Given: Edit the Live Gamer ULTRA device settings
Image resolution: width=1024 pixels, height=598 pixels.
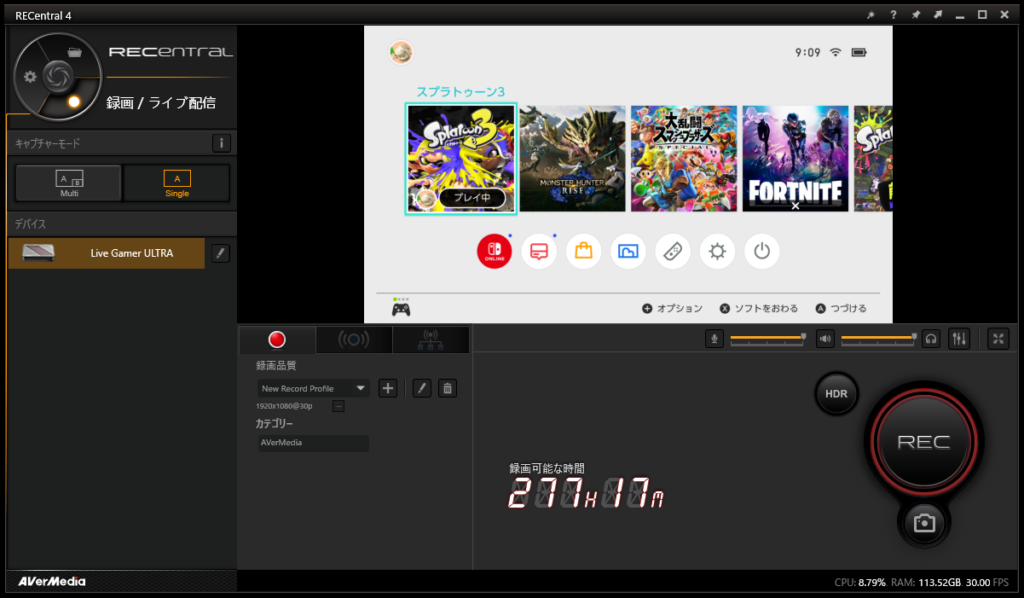Looking at the screenshot, I should point(221,253).
